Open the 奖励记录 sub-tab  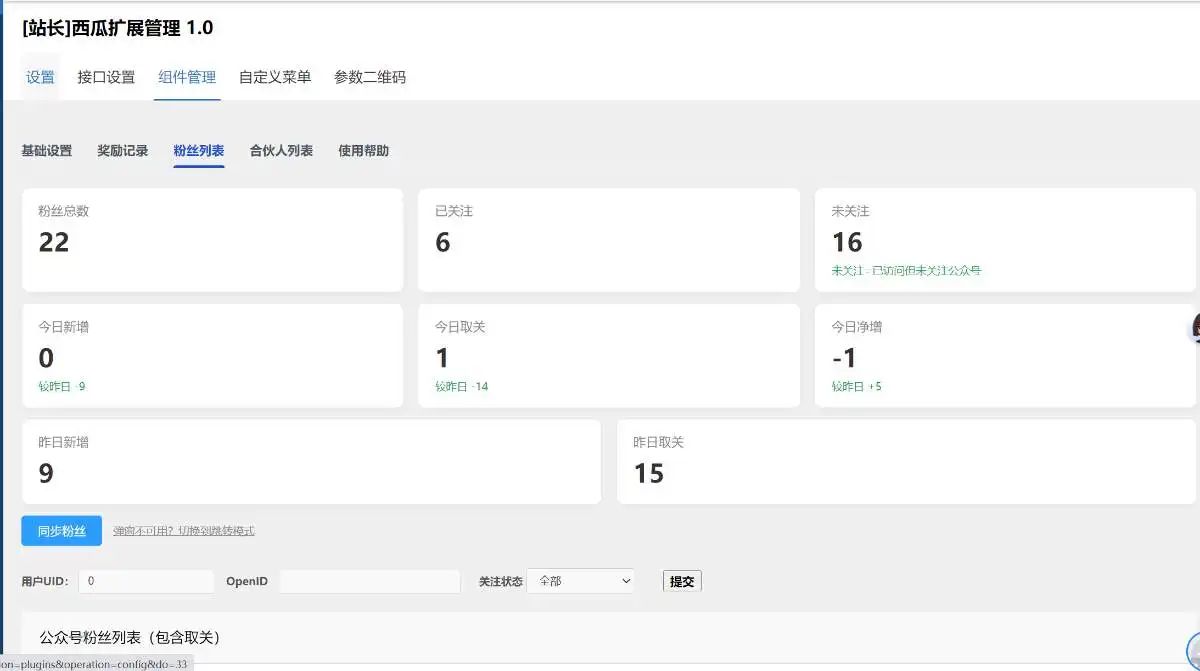121,150
